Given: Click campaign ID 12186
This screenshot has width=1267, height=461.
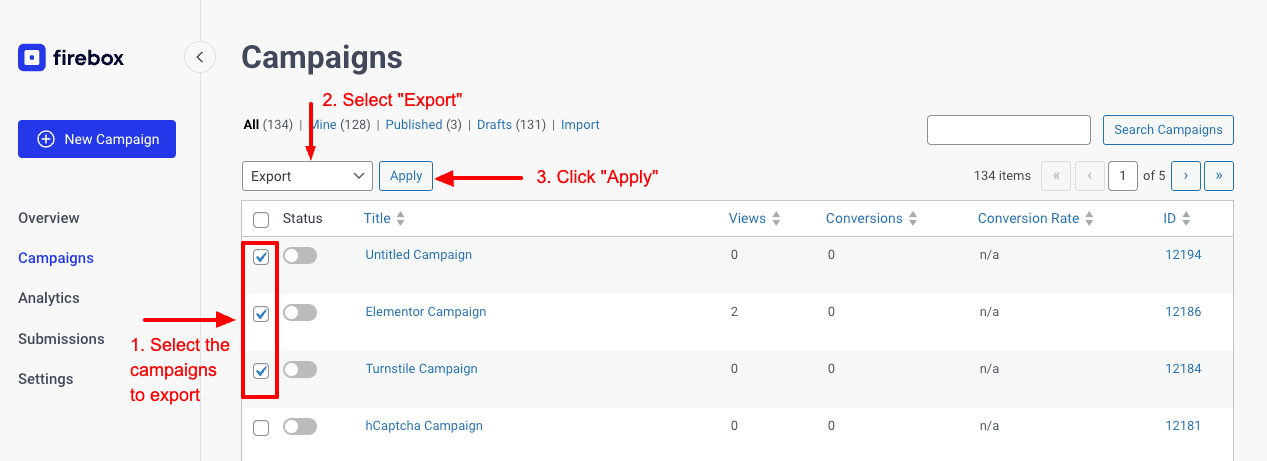Looking at the screenshot, I should pos(1183,312).
